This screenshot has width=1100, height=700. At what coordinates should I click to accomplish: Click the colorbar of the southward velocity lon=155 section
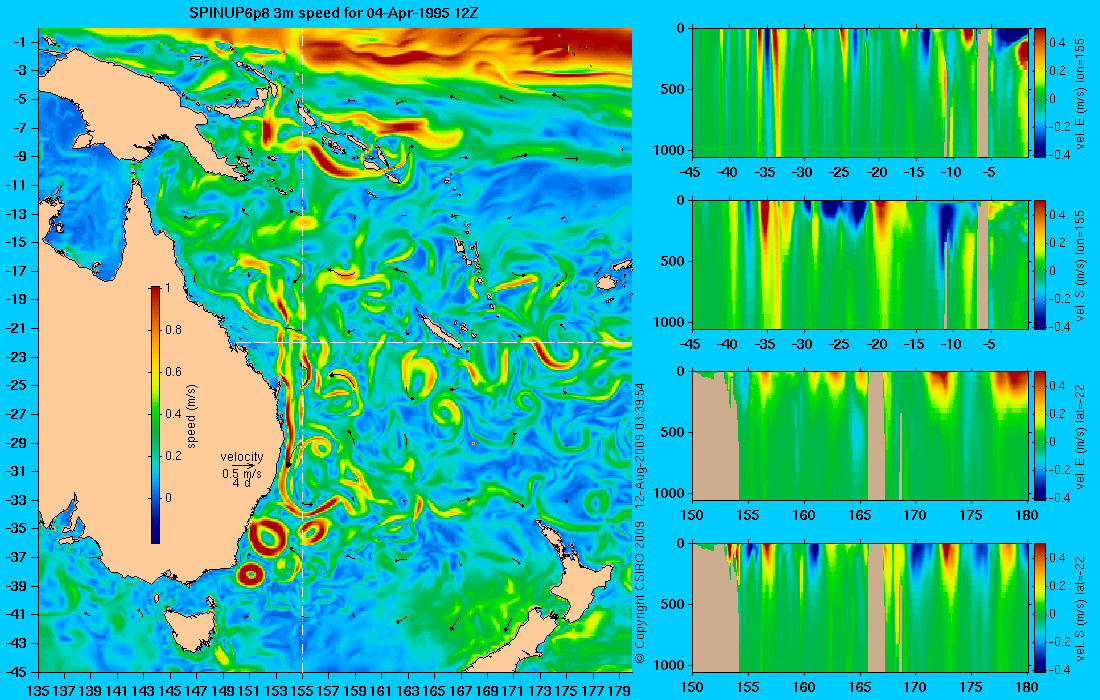pyautogui.click(x=1039, y=264)
